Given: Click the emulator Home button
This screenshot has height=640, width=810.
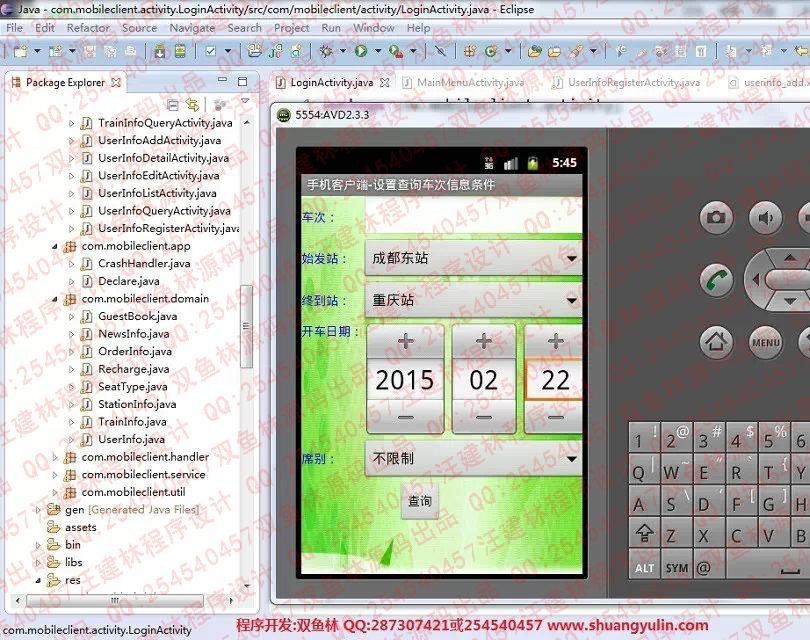Looking at the screenshot, I should 716,342.
